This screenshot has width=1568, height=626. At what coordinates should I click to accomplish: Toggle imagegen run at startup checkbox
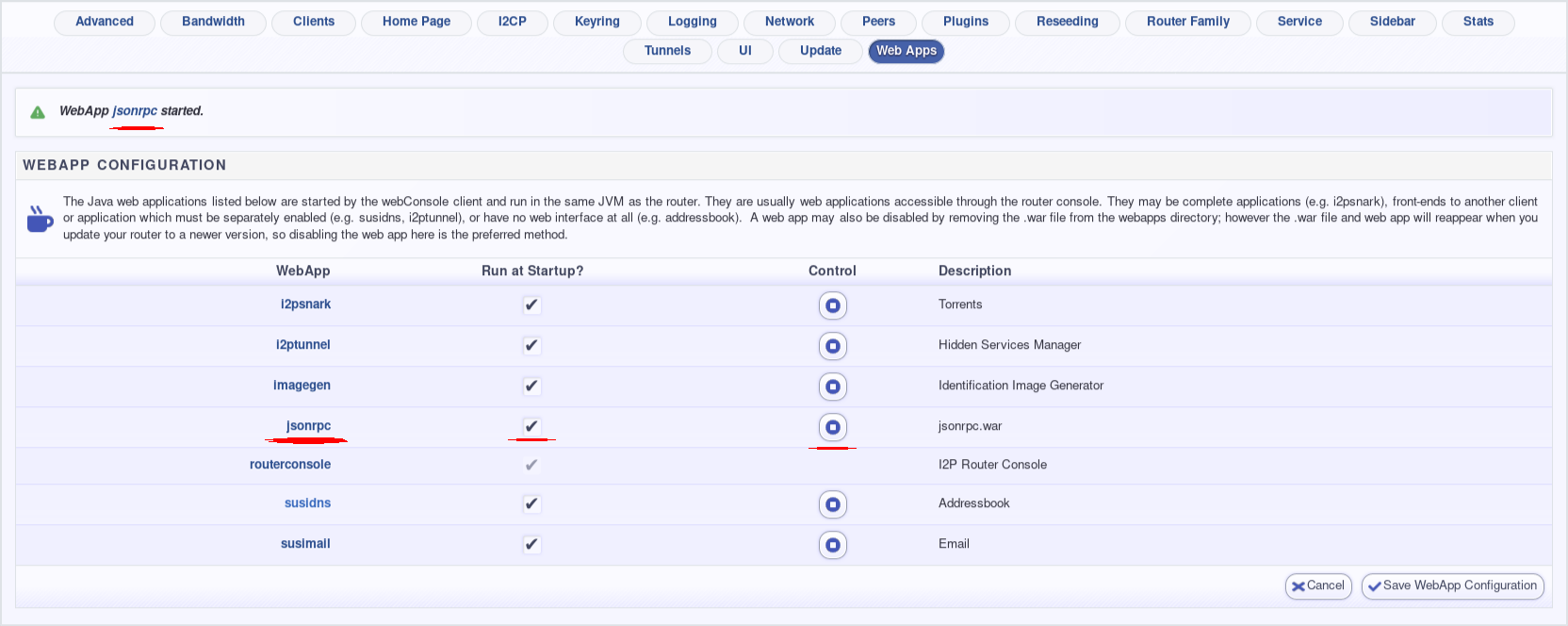point(531,386)
